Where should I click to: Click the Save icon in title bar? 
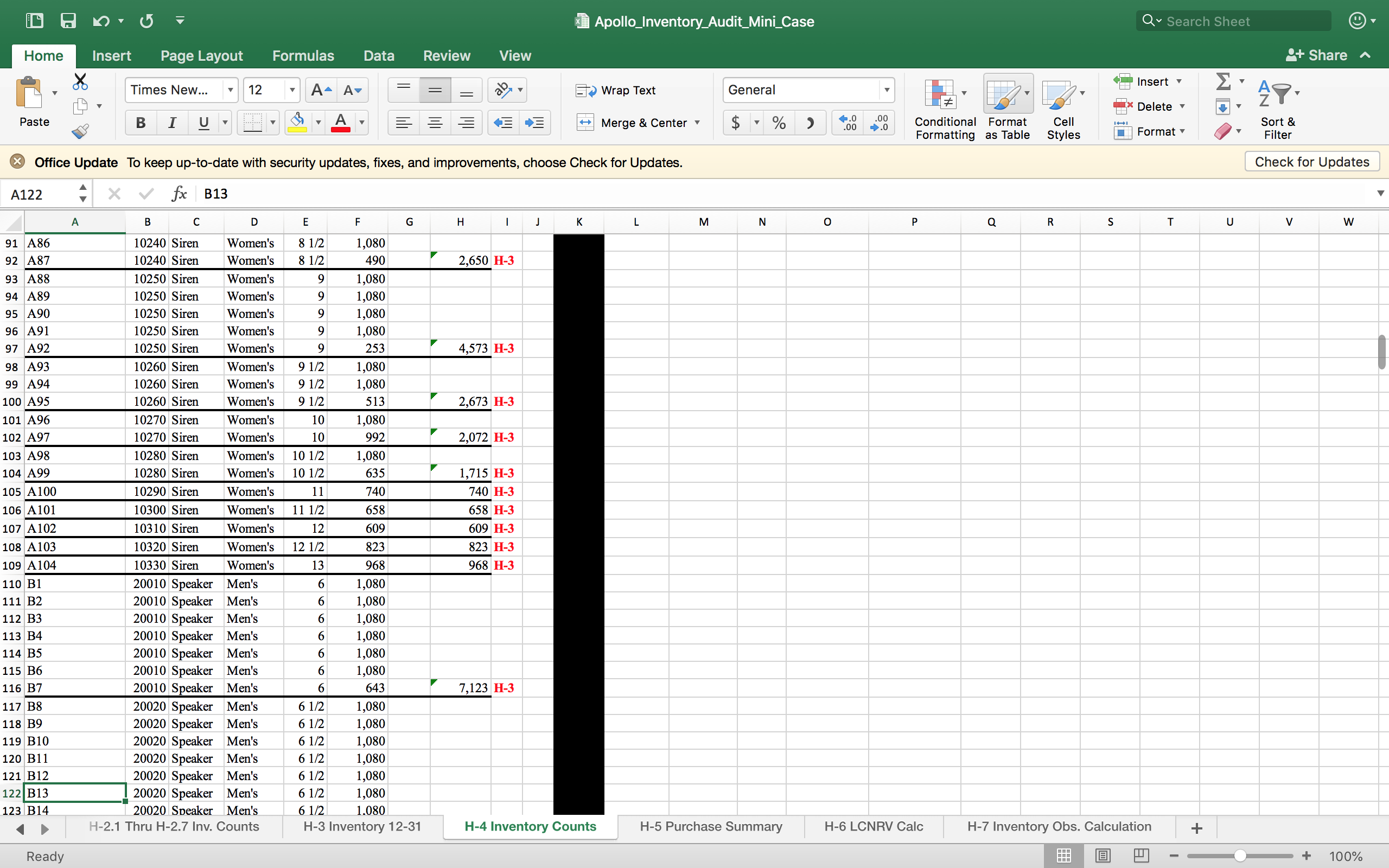tap(68, 21)
